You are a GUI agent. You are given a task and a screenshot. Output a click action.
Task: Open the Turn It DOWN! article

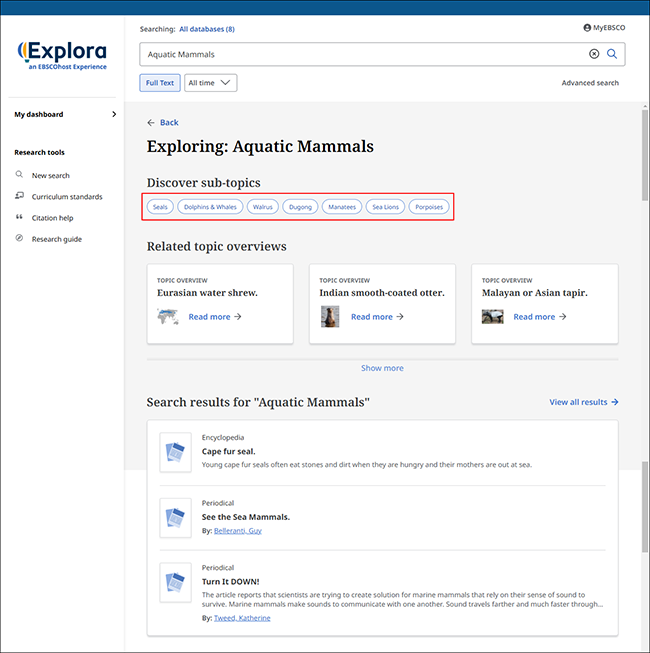(230, 582)
